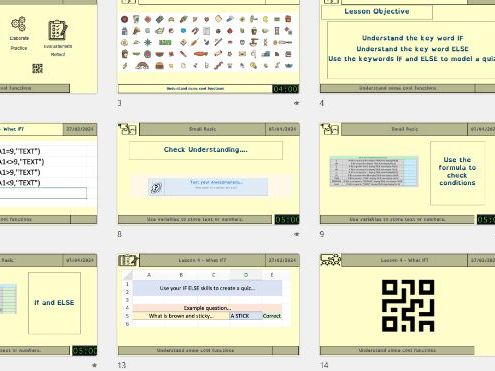This screenshot has width=495, height=371.
Task: Click the small QR code on top-left slide
Action: click(37, 68)
